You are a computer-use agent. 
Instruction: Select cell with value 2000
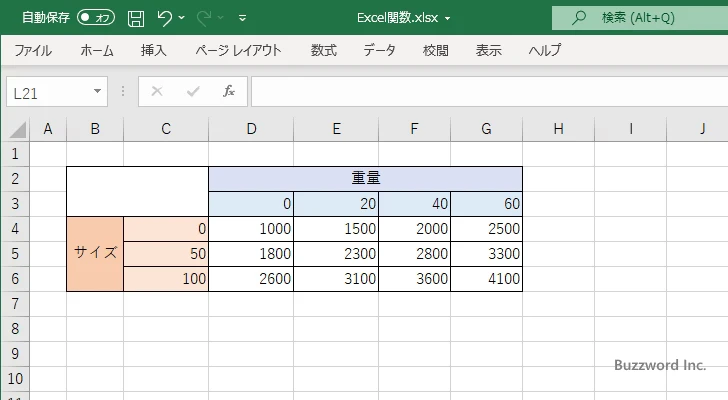414,229
